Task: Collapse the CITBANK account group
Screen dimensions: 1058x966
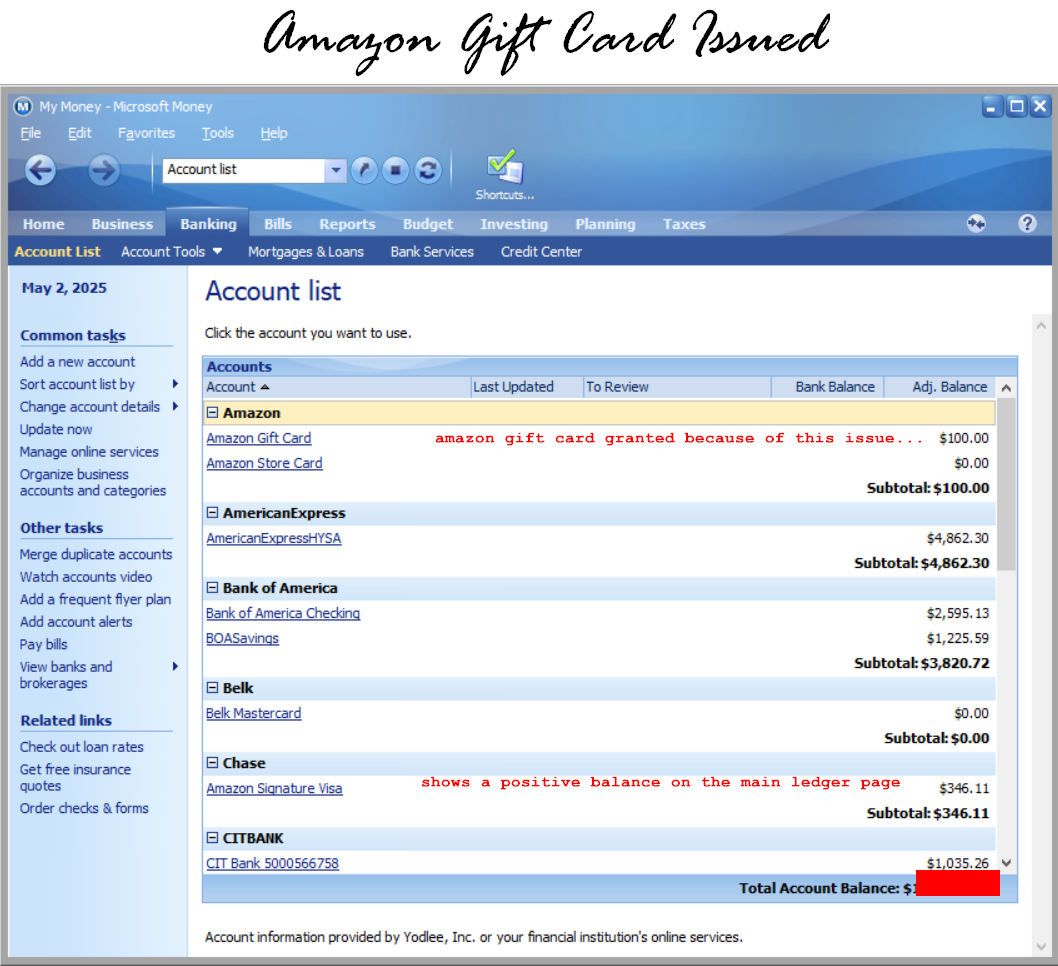Action: (x=213, y=838)
